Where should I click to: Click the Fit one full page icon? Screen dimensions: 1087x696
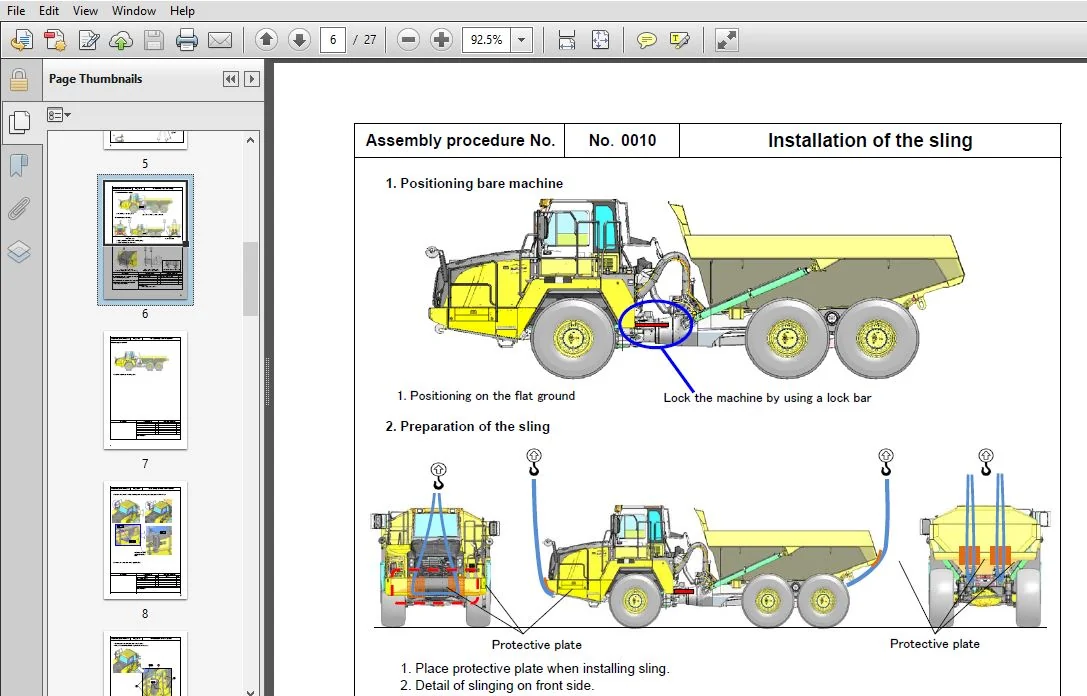(x=600, y=40)
